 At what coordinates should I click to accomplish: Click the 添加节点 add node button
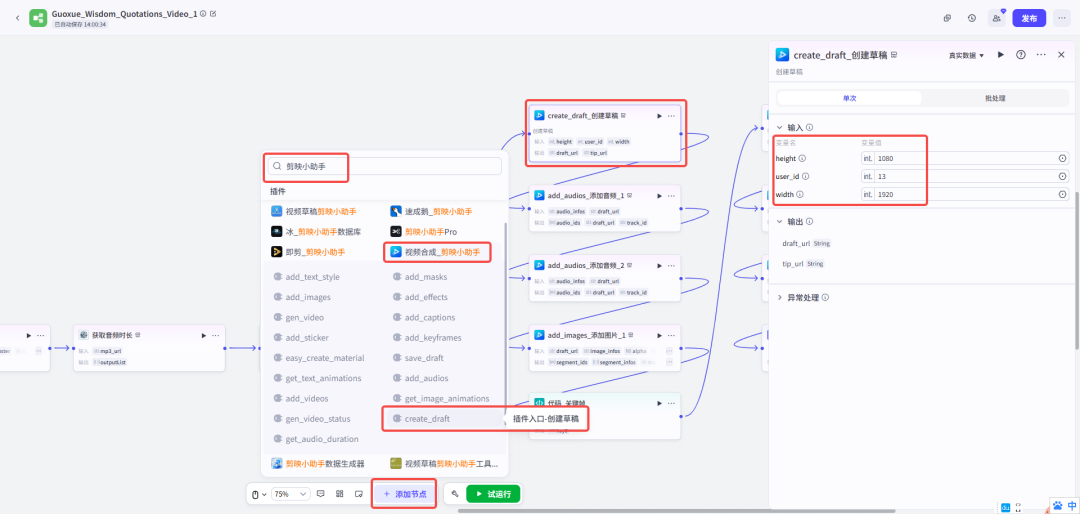pyautogui.click(x=405, y=494)
